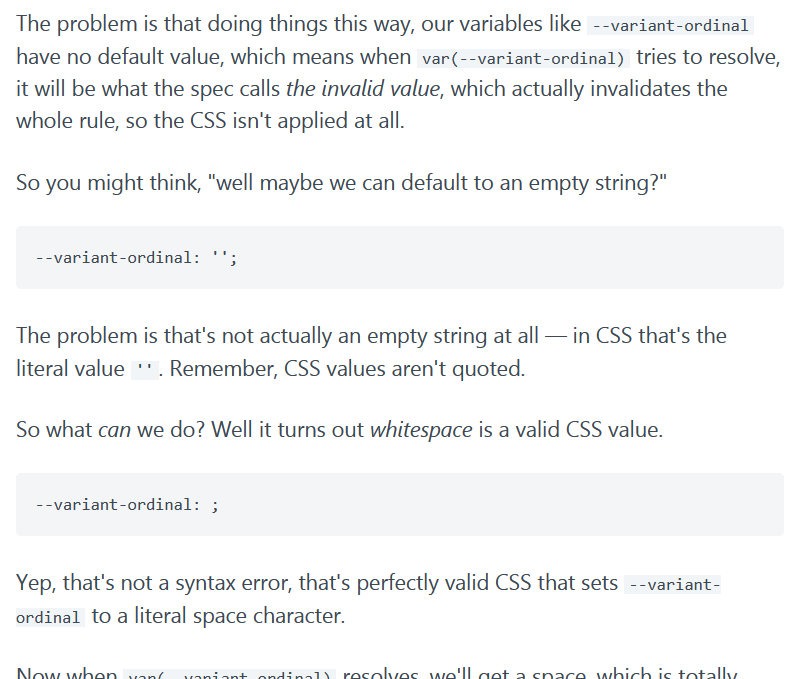Click the inline code fragment "--variant-" in last paragraph
The height and width of the screenshot is (679, 803).
[672, 585]
